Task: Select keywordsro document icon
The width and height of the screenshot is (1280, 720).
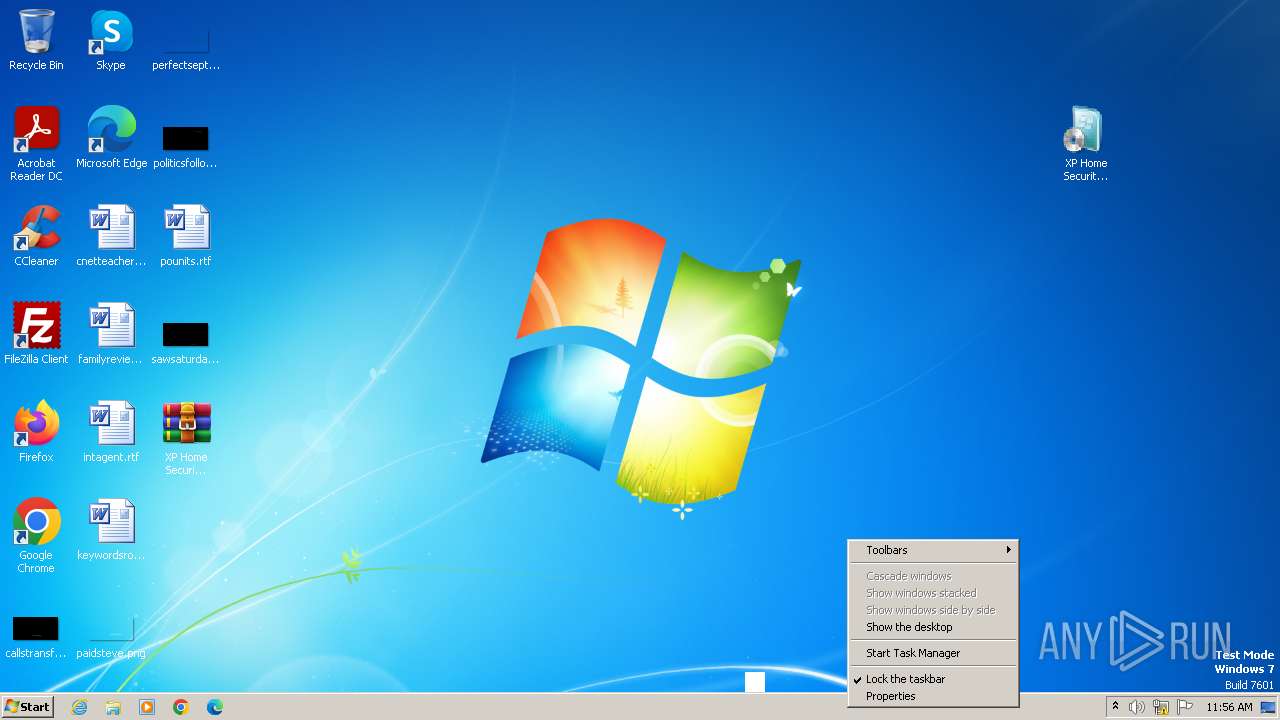Action: (111, 530)
